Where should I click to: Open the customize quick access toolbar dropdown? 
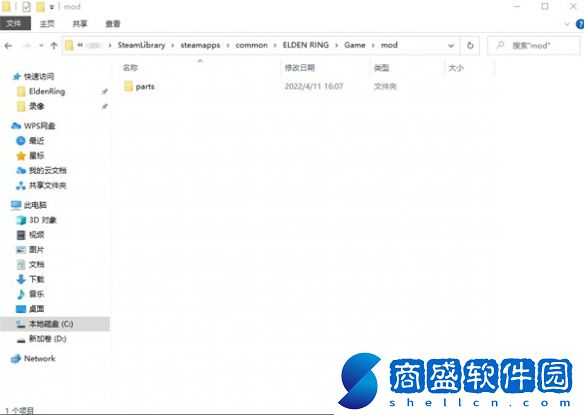52,7
